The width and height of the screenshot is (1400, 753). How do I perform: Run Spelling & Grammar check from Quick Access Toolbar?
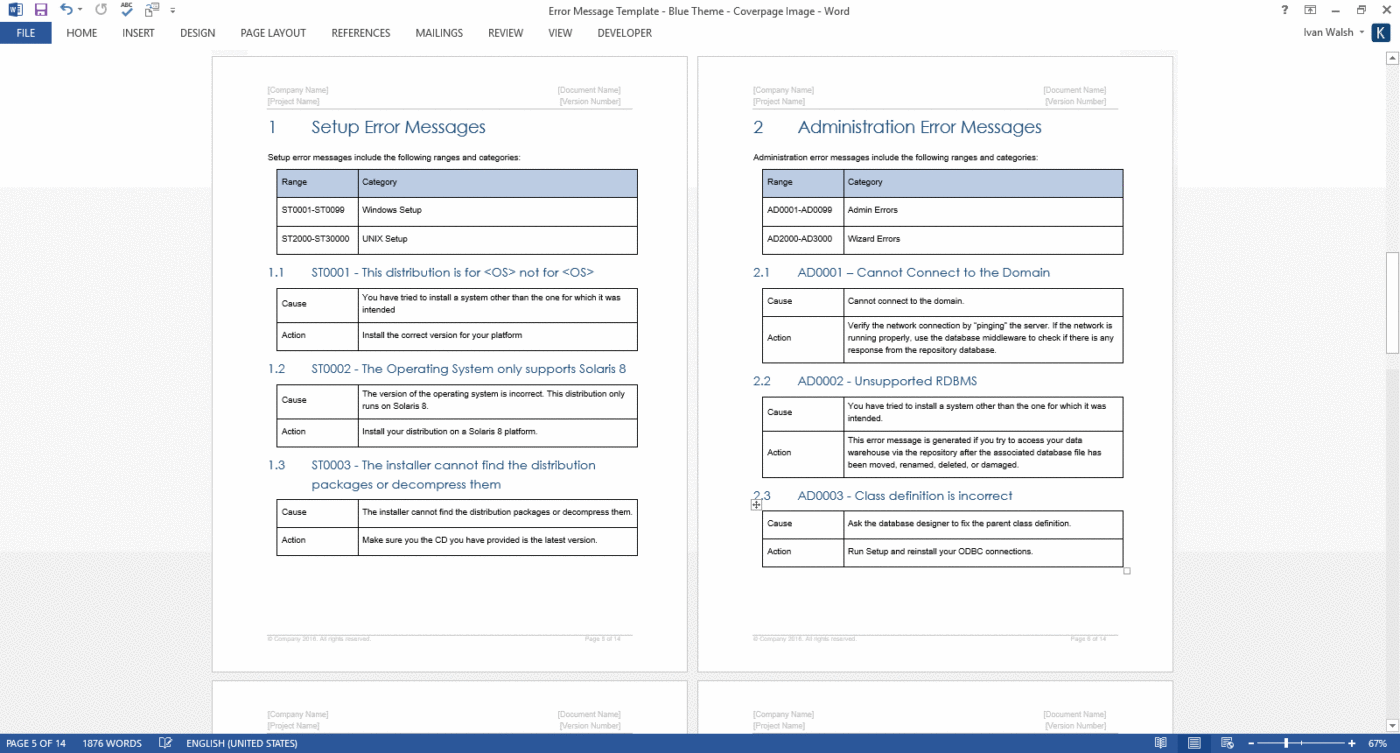coord(124,10)
